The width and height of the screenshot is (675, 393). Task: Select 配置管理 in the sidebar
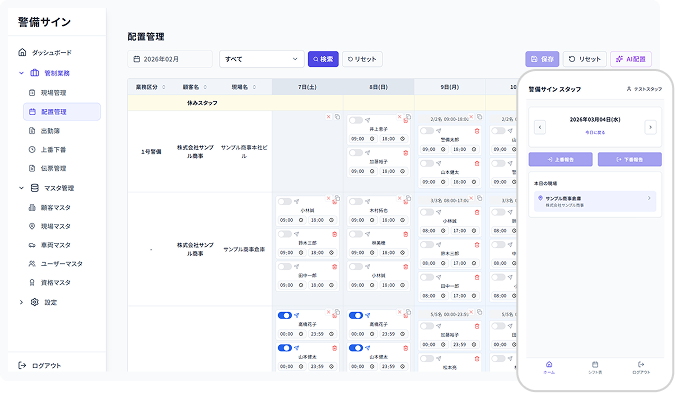click(x=62, y=112)
